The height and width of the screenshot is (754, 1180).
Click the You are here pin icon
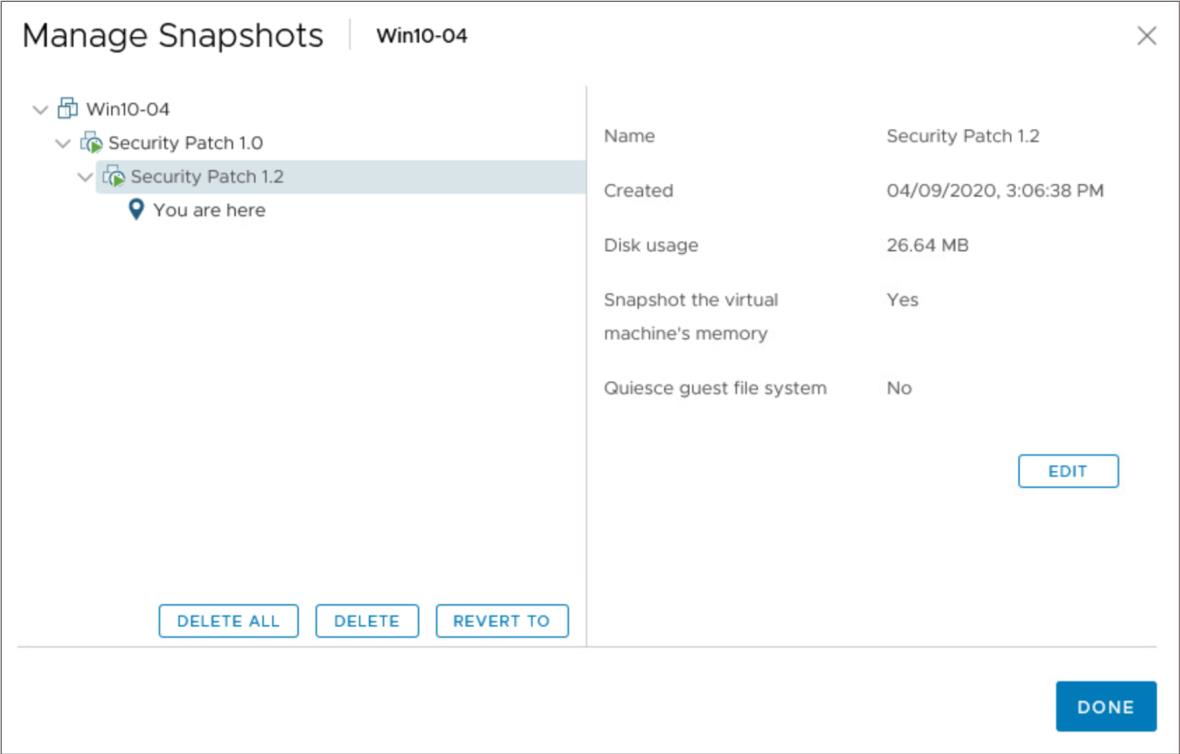[135, 210]
